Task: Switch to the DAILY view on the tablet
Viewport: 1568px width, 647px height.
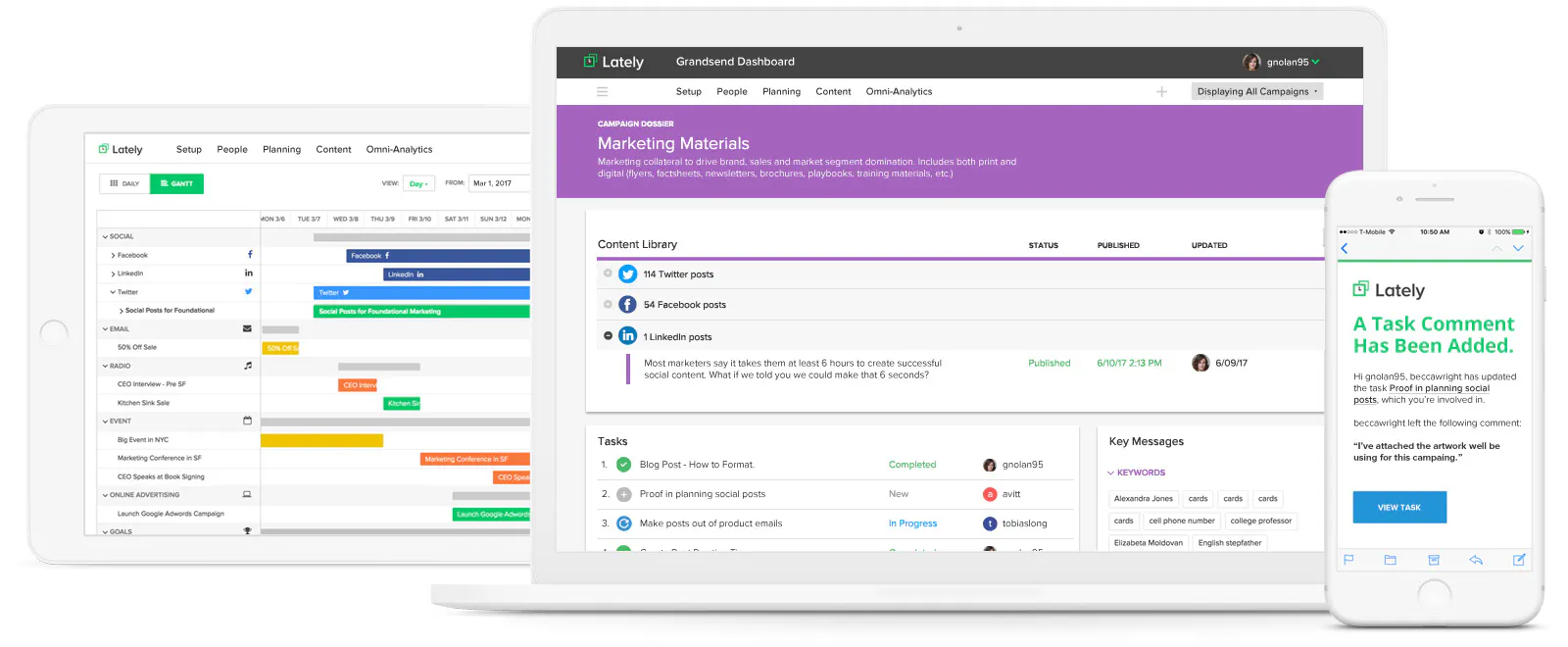Action: (124, 183)
